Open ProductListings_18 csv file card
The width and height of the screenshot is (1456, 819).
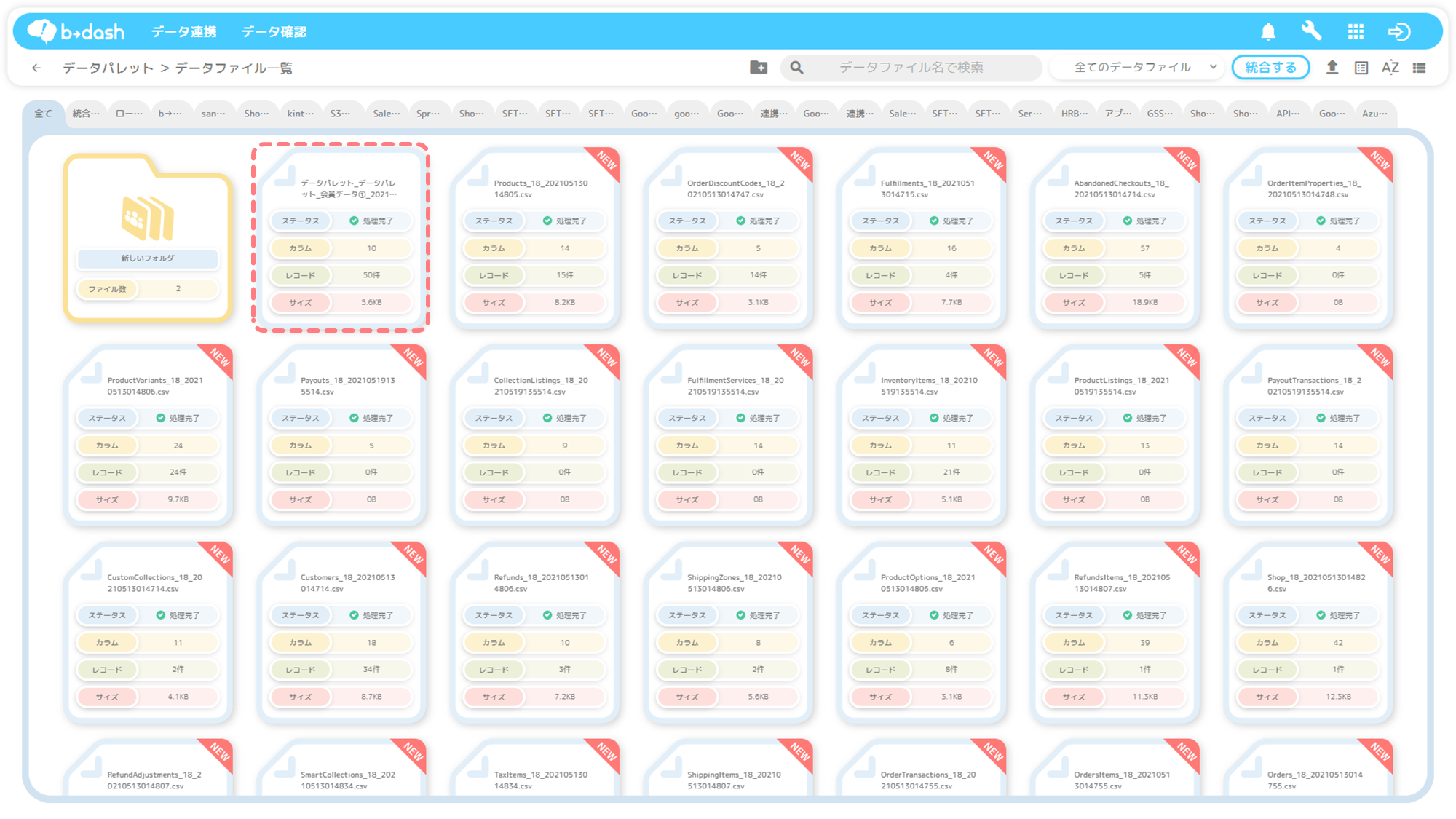click(x=1115, y=435)
